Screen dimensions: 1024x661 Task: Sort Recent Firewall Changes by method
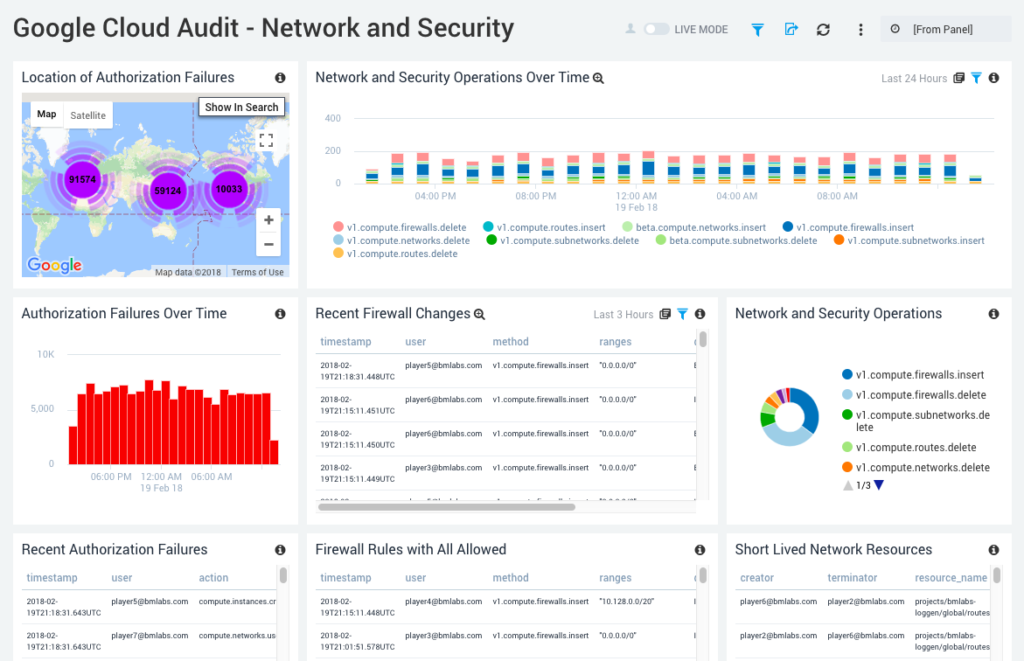tap(511, 342)
